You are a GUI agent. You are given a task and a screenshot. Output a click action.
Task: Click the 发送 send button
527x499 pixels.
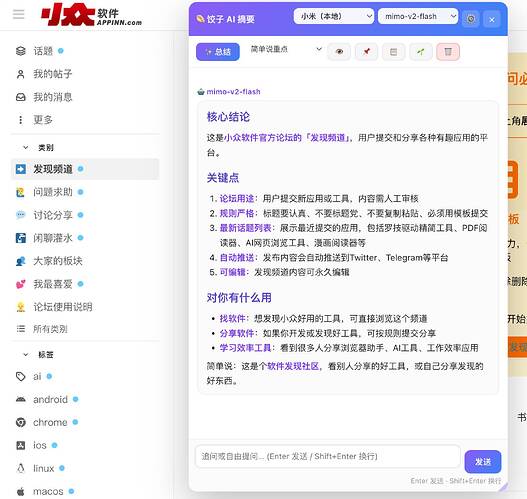(483, 462)
